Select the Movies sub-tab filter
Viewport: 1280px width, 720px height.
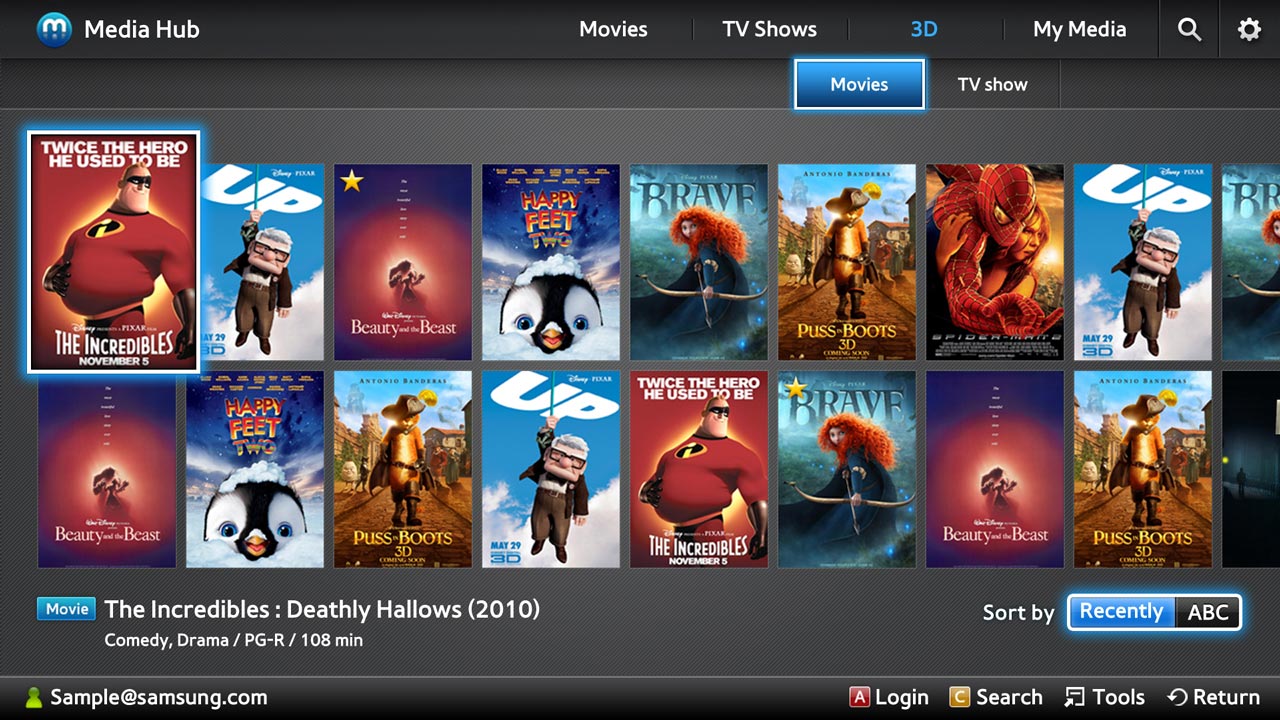click(859, 84)
